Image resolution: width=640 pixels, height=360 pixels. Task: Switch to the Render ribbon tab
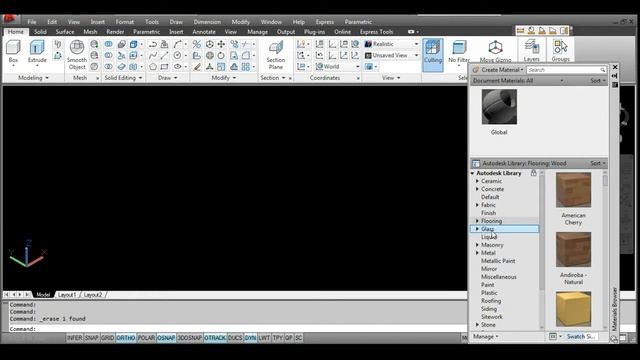tap(115, 32)
